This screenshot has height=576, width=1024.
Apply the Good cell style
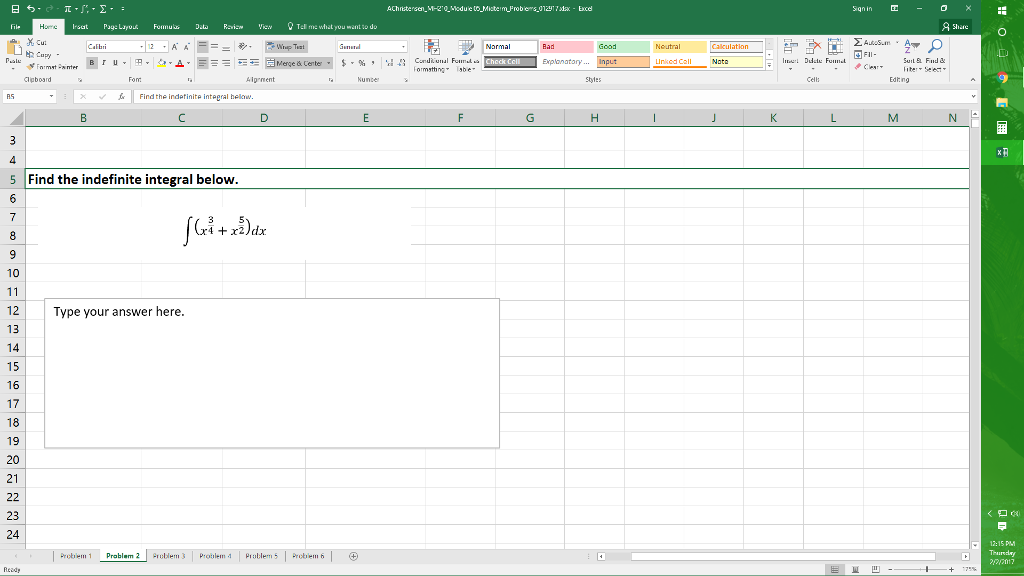pyautogui.click(x=620, y=46)
